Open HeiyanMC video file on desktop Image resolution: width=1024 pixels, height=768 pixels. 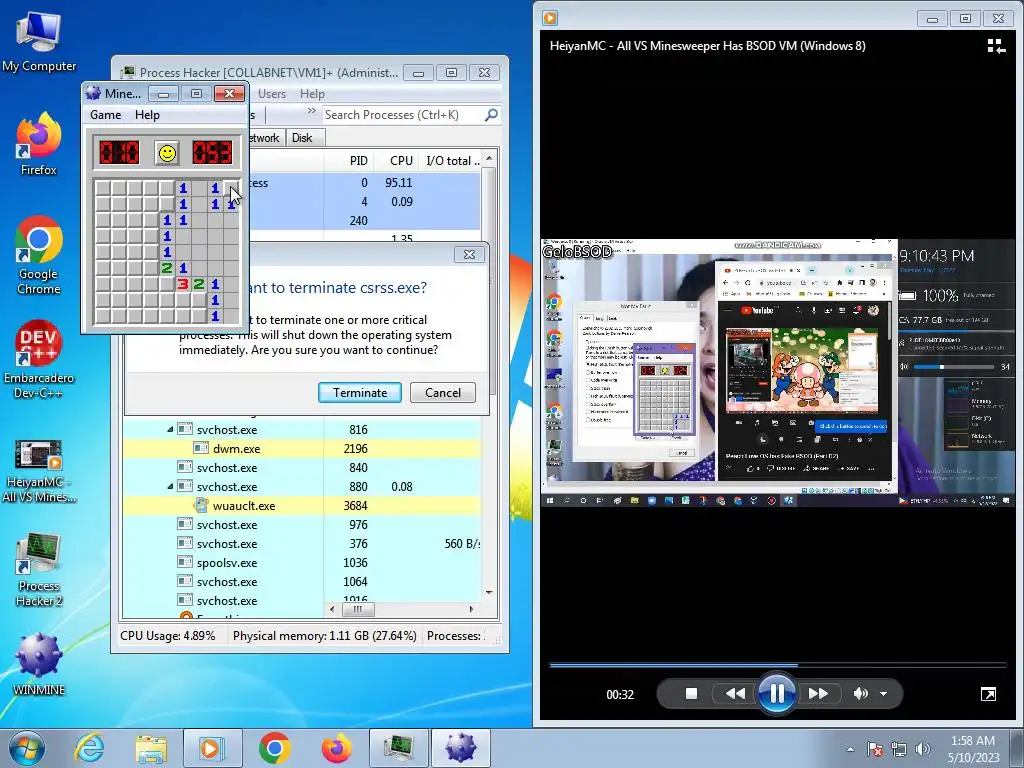point(39,470)
